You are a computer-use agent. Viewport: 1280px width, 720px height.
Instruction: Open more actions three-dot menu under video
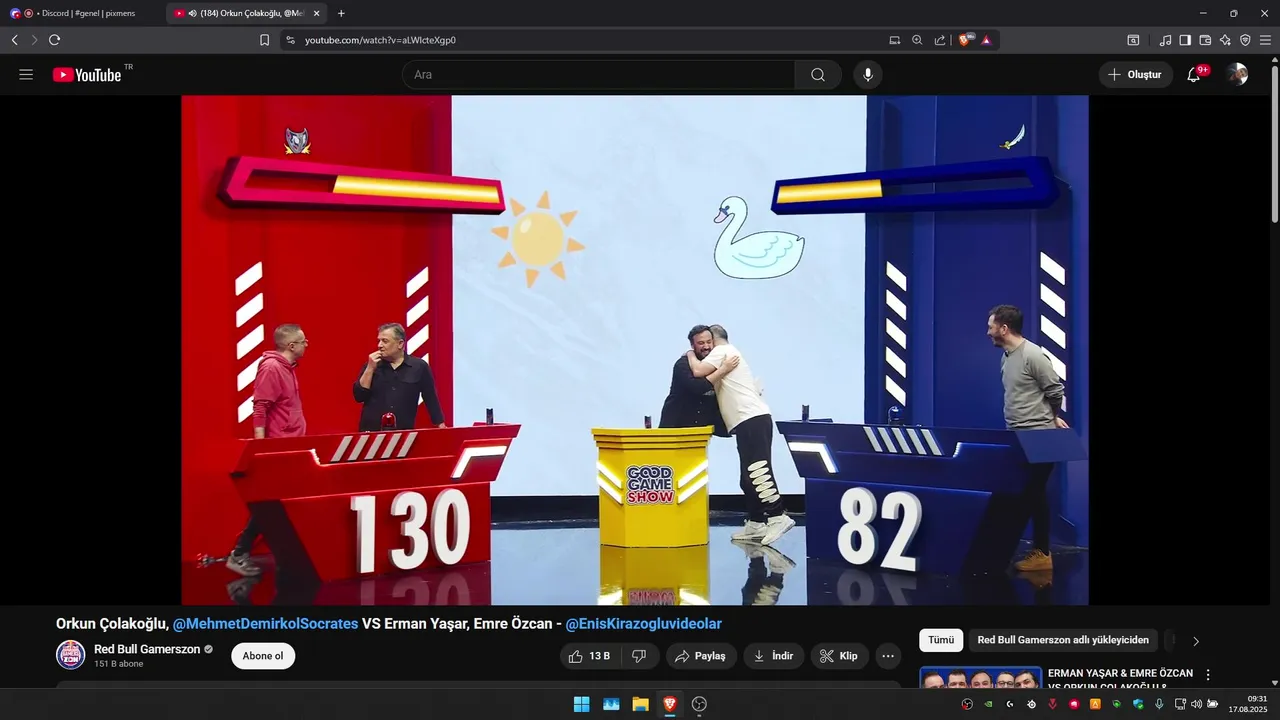pyautogui.click(x=888, y=656)
